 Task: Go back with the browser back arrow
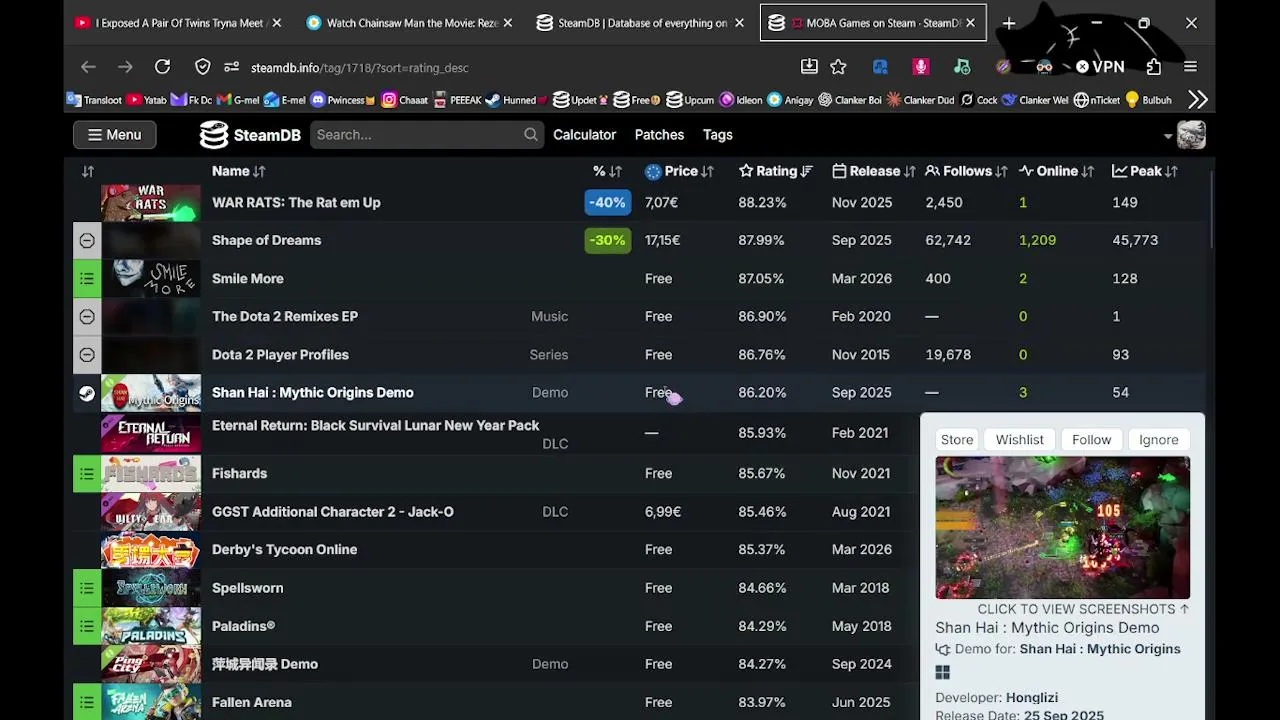point(88,67)
